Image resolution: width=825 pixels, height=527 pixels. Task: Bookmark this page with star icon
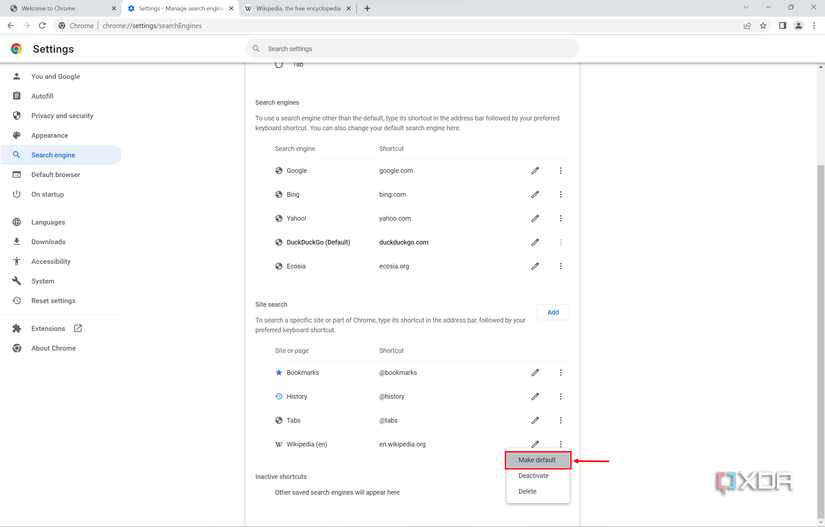point(763,25)
